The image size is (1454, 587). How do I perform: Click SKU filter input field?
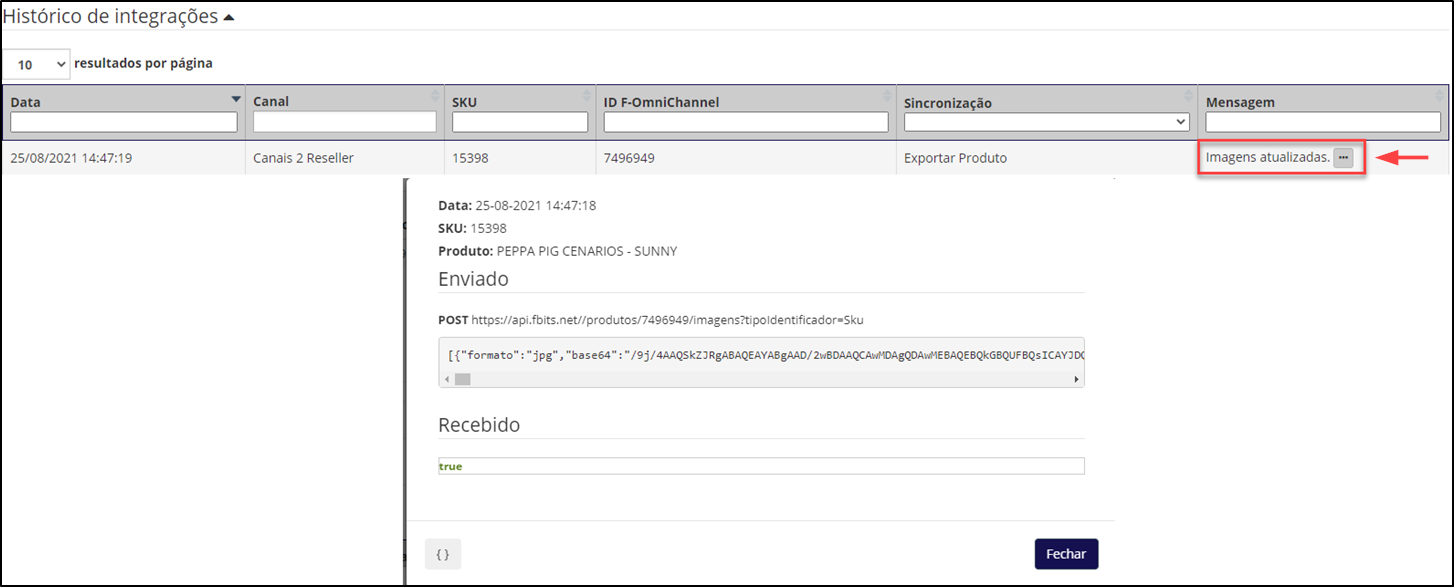click(520, 122)
